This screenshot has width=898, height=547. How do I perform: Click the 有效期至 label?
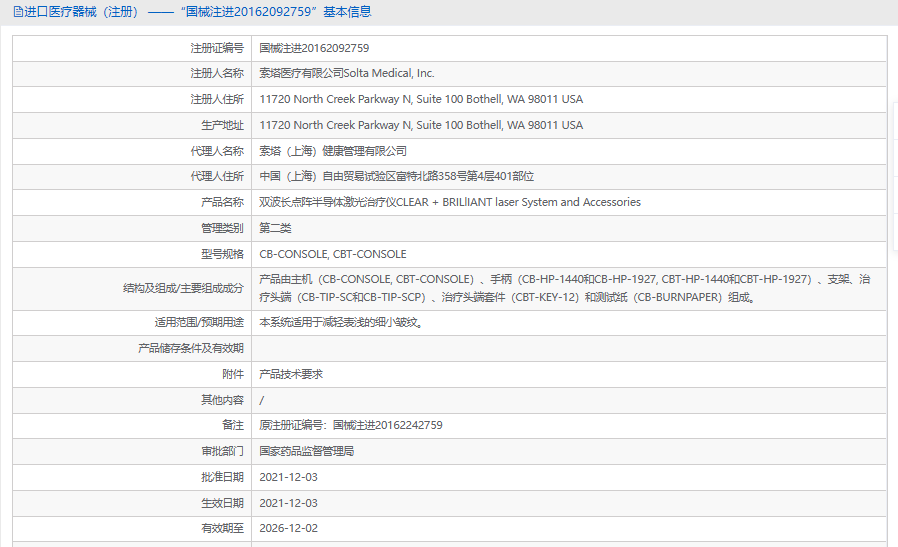[x=222, y=528]
